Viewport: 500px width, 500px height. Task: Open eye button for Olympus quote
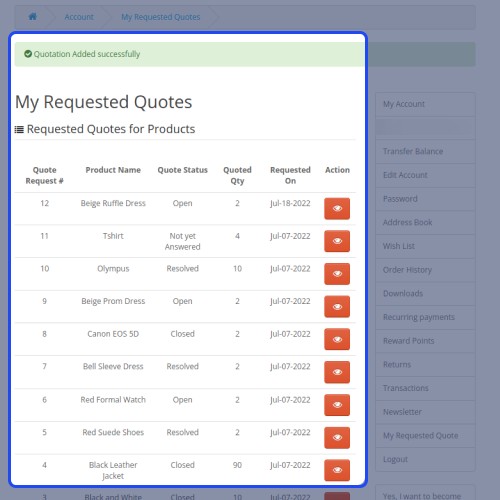[337, 274]
